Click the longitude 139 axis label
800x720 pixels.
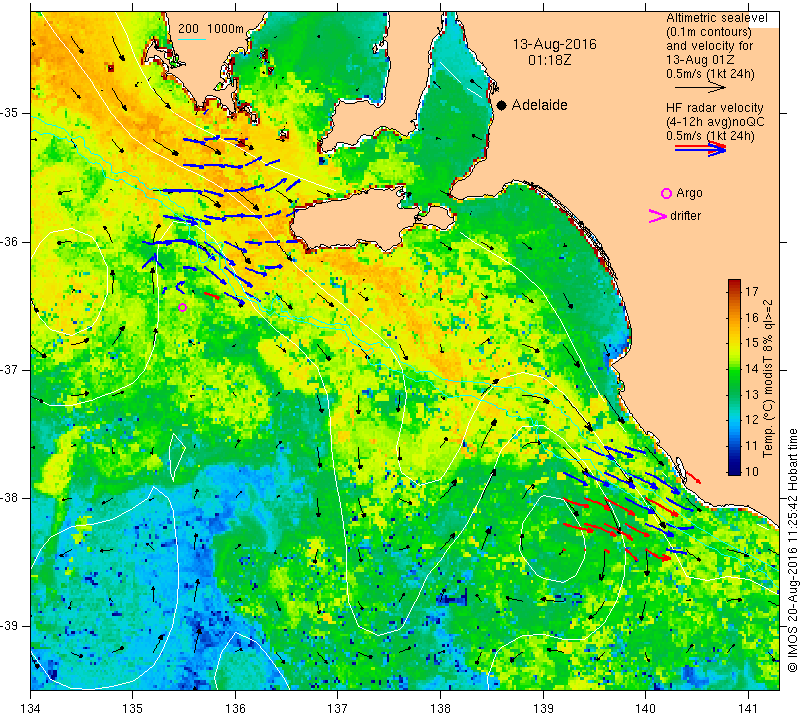(543, 709)
